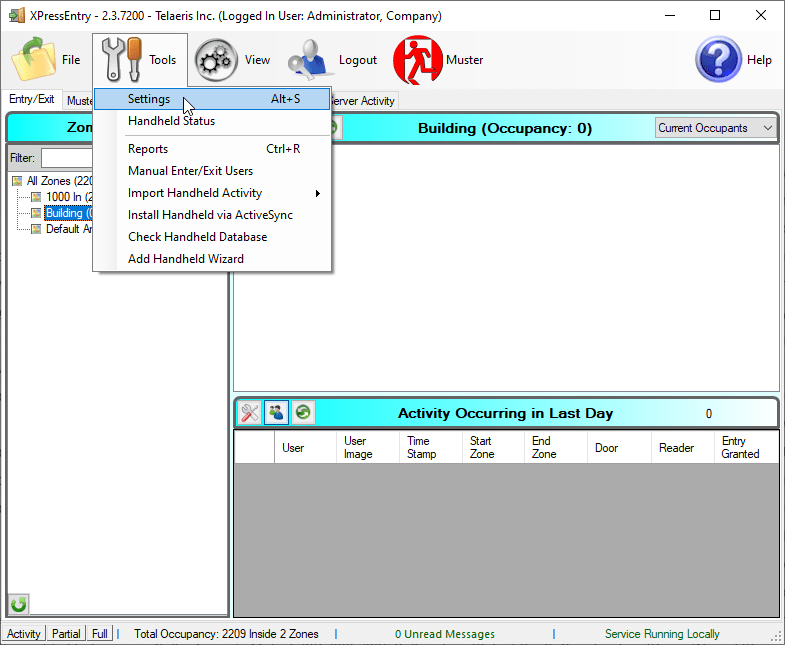785x645 pixels.
Task: Click the Partial button in the status bar
Action: [x=66, y=634]
